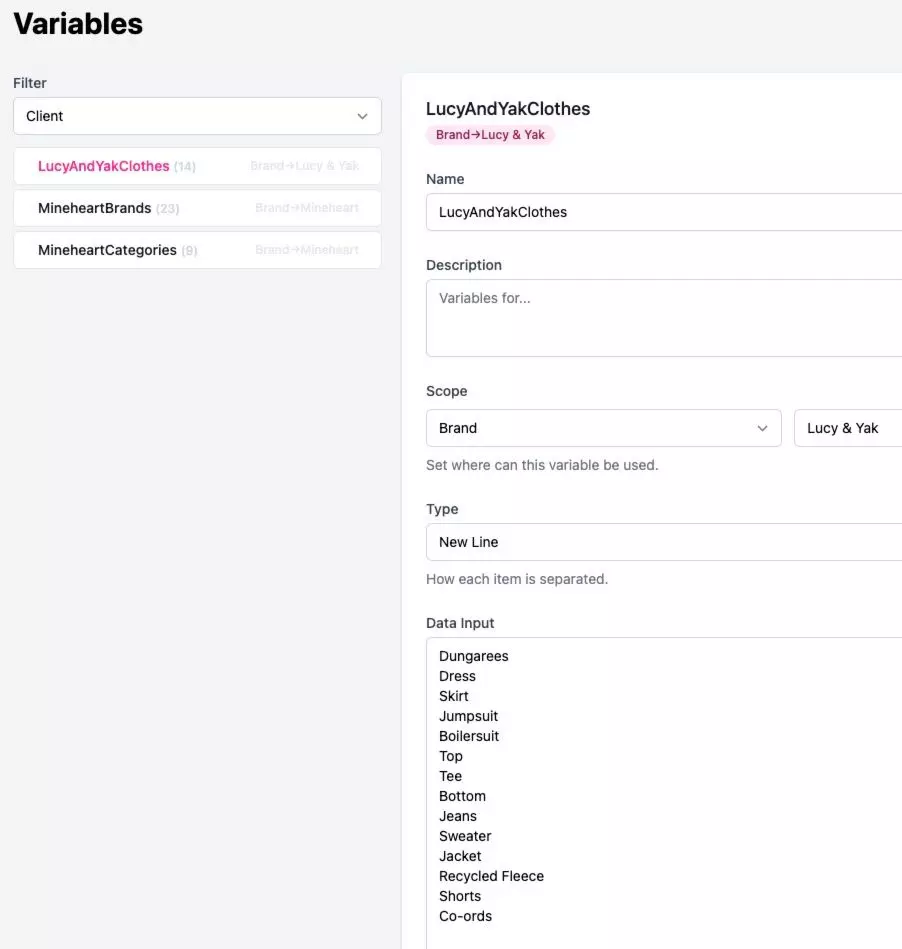The height and width of the screenshot is (949, 902).
Task: Click the Jacket line in Data Input
Action: tap(460, 856)
